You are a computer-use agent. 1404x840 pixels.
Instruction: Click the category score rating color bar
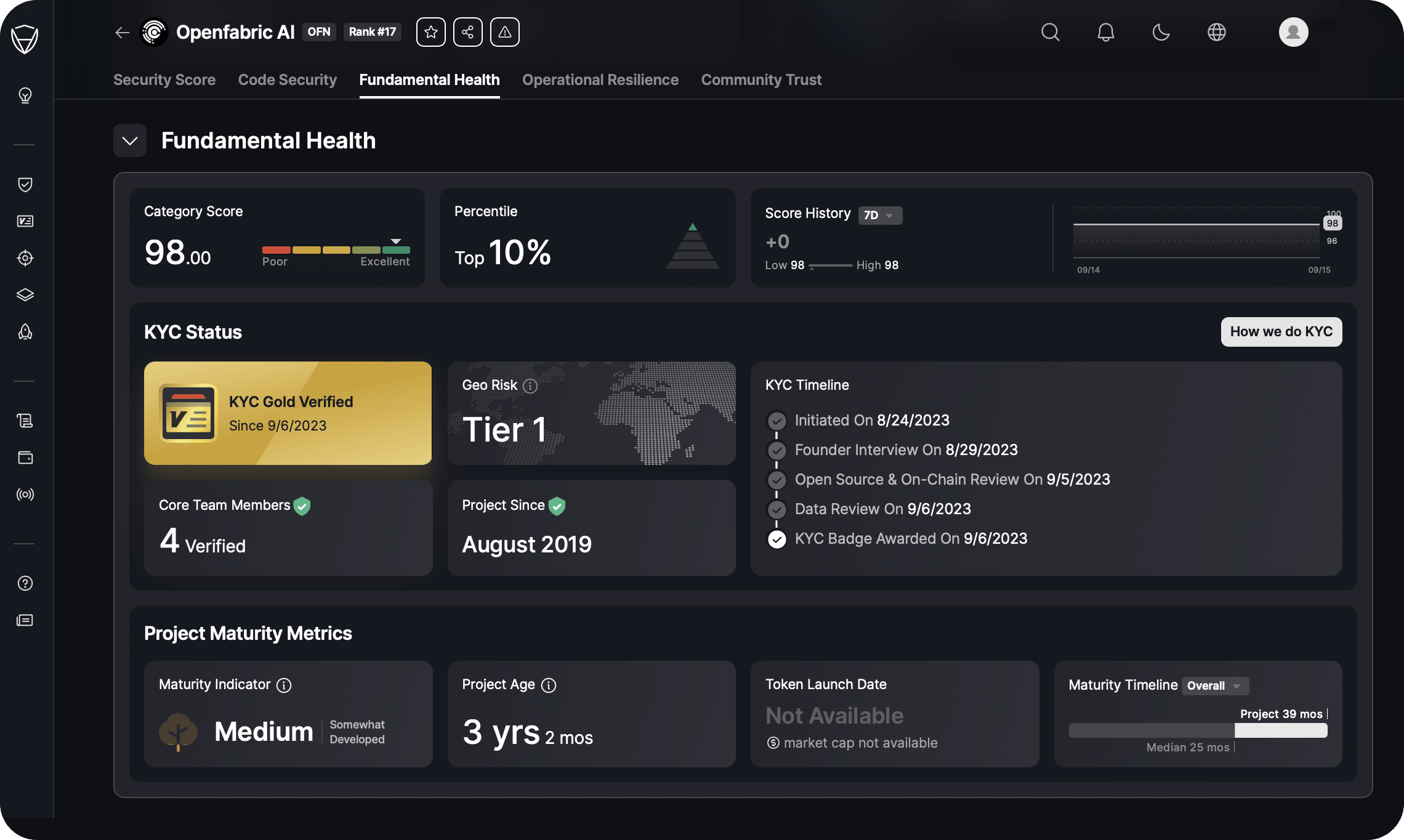336,250
